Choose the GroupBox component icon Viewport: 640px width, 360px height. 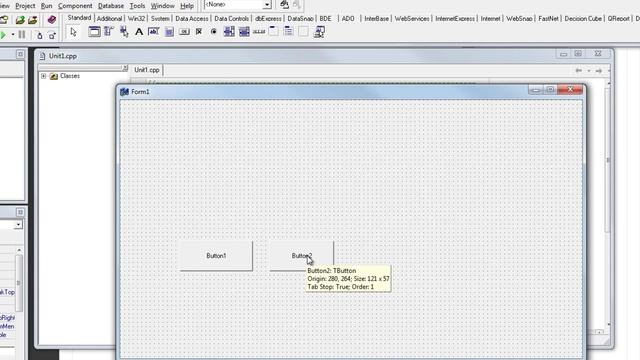[x=273, y=32]
